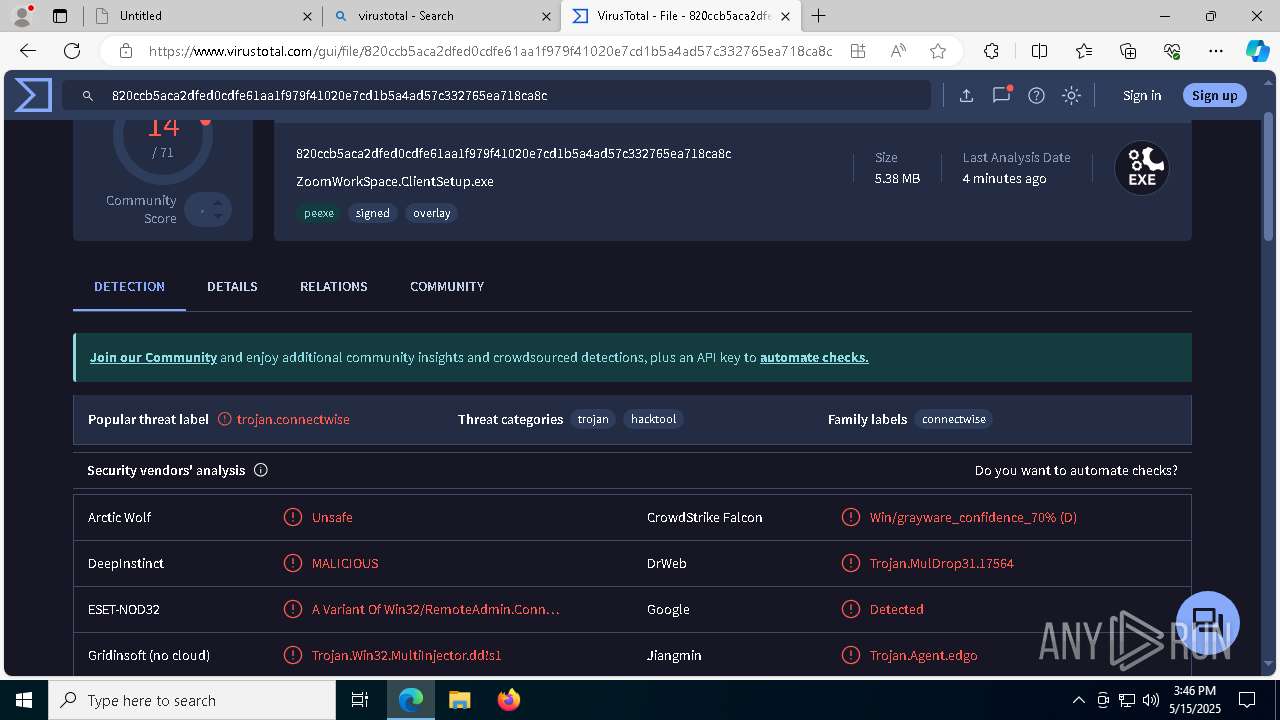1280x720 pixels.
Task: Vote up community score arrow
Action: point(217,203)
